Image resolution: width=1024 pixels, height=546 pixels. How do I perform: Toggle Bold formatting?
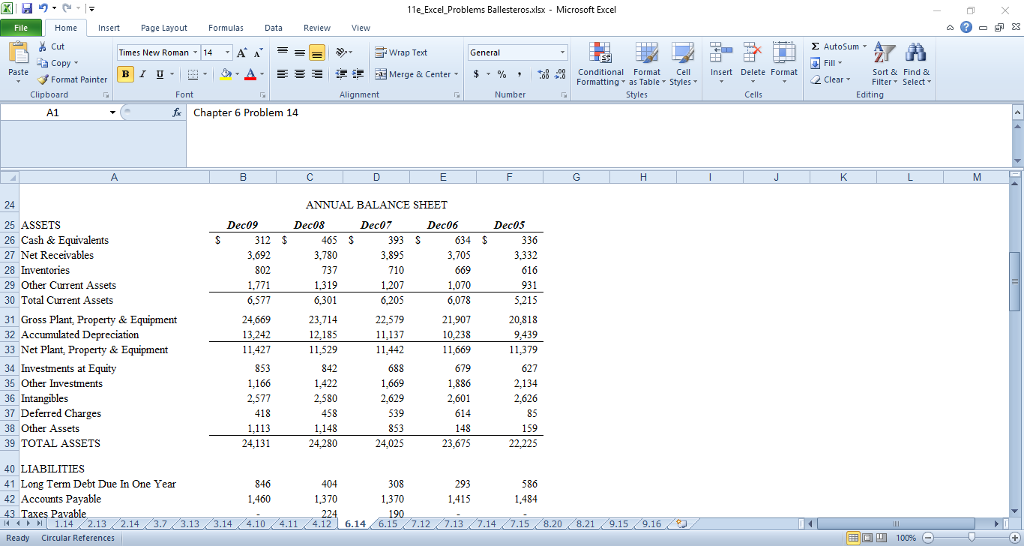[125, 74]
